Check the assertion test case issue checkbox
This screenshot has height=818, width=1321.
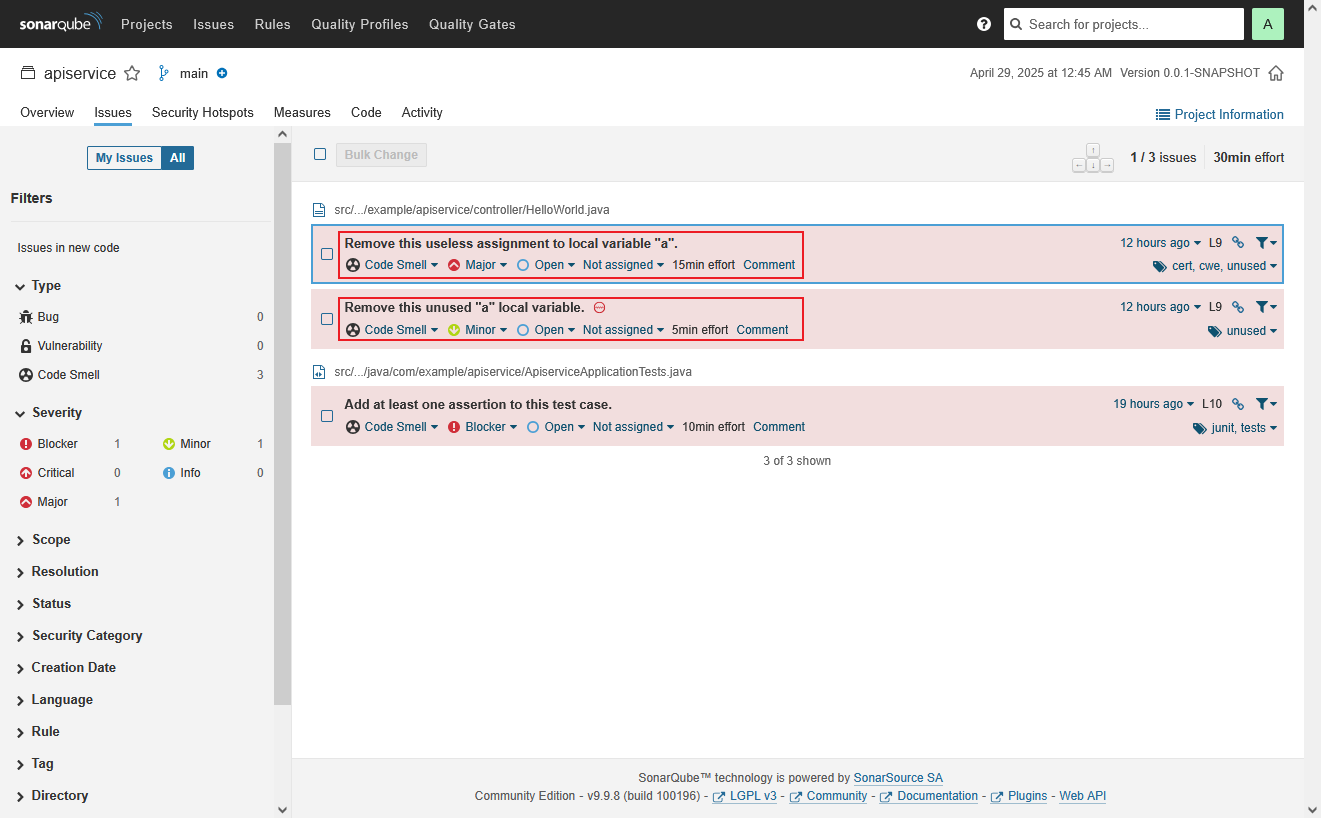pyautogui.click(x=327, y=416)
